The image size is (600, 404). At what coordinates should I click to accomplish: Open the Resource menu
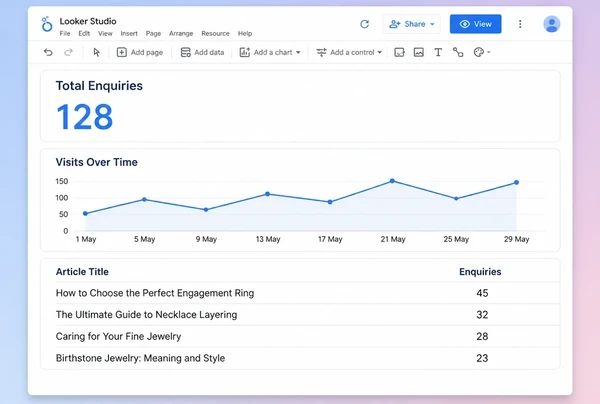tap(215, 34)
